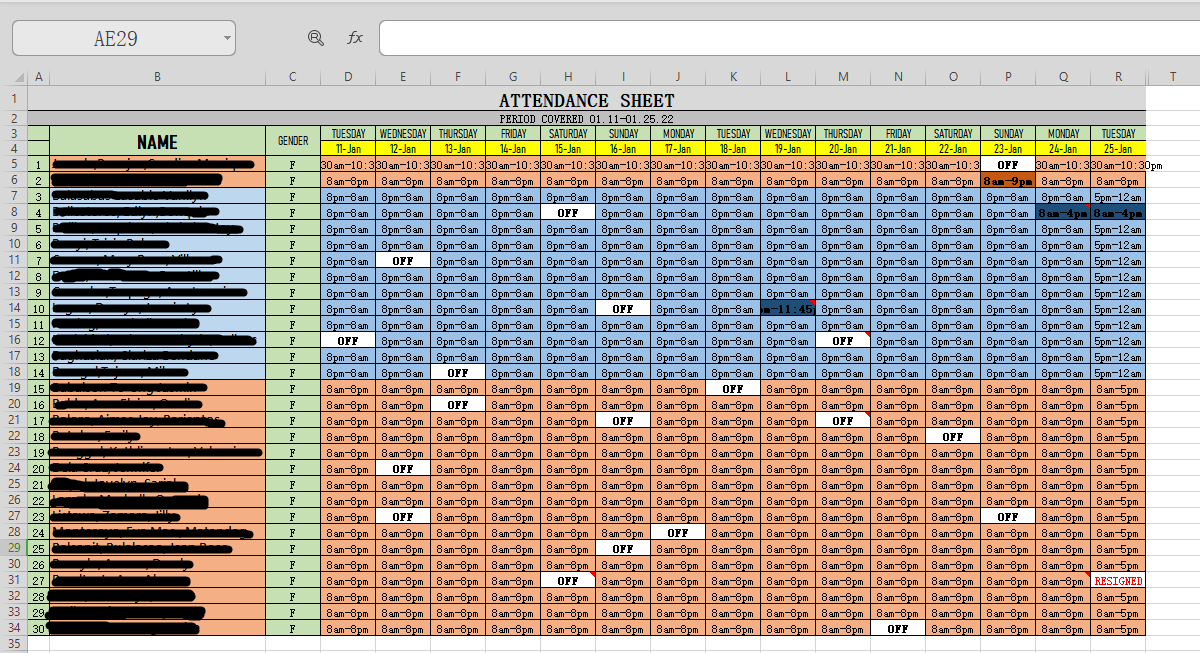Image resolution: width=1200 pixels, height=653 pixels.
Task: Select the ATTENDANCE SHEET title cell
Action: coord(586,100)
